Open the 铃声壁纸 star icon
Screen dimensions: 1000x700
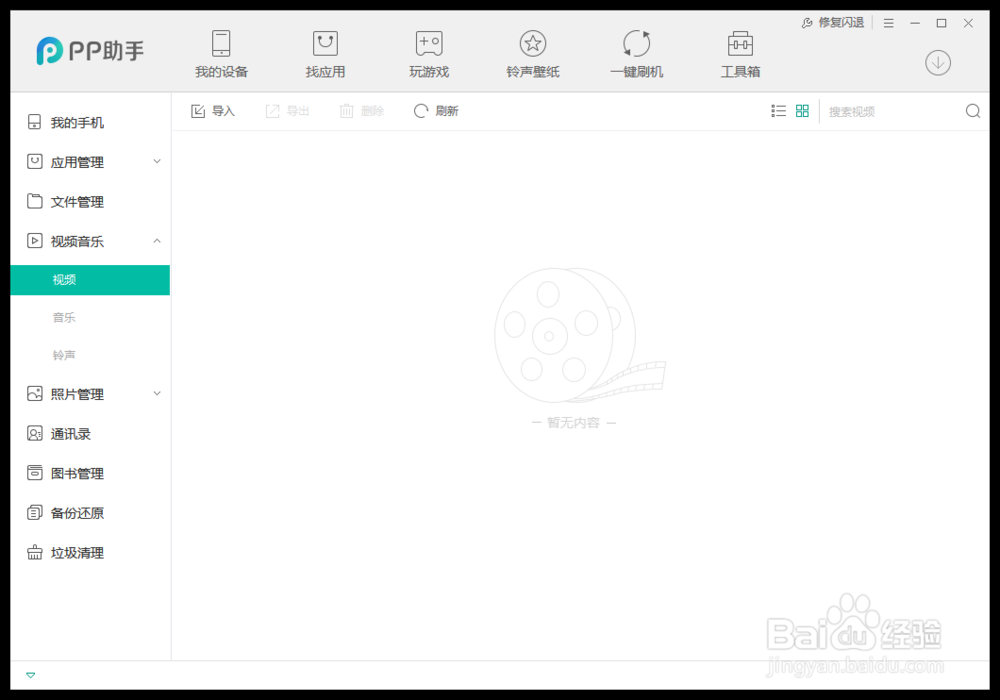pyautogui.click(x=533, y=43)
